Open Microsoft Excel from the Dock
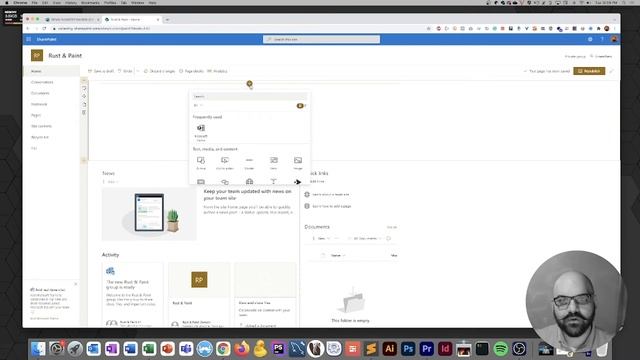The image size is (640, 360). coord(149,349)
